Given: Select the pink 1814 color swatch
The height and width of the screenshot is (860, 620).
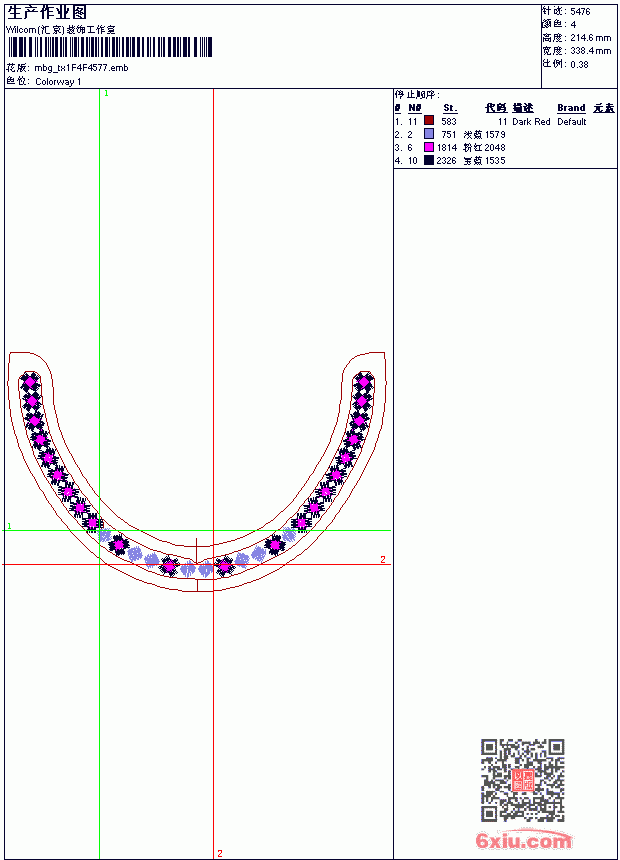Looking at the screenshot, I should 429,147.
